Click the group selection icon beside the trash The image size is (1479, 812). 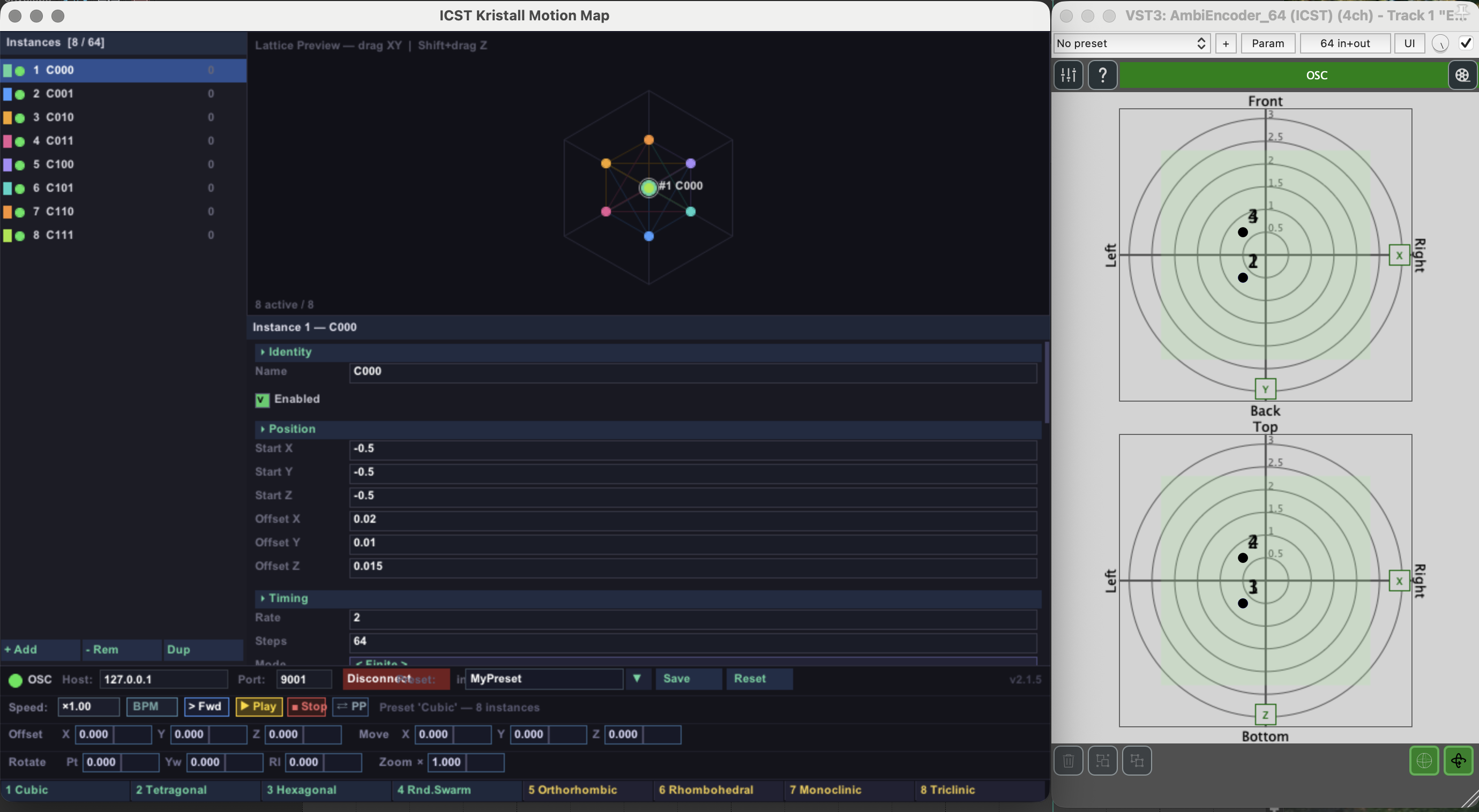coord(1102,761)
